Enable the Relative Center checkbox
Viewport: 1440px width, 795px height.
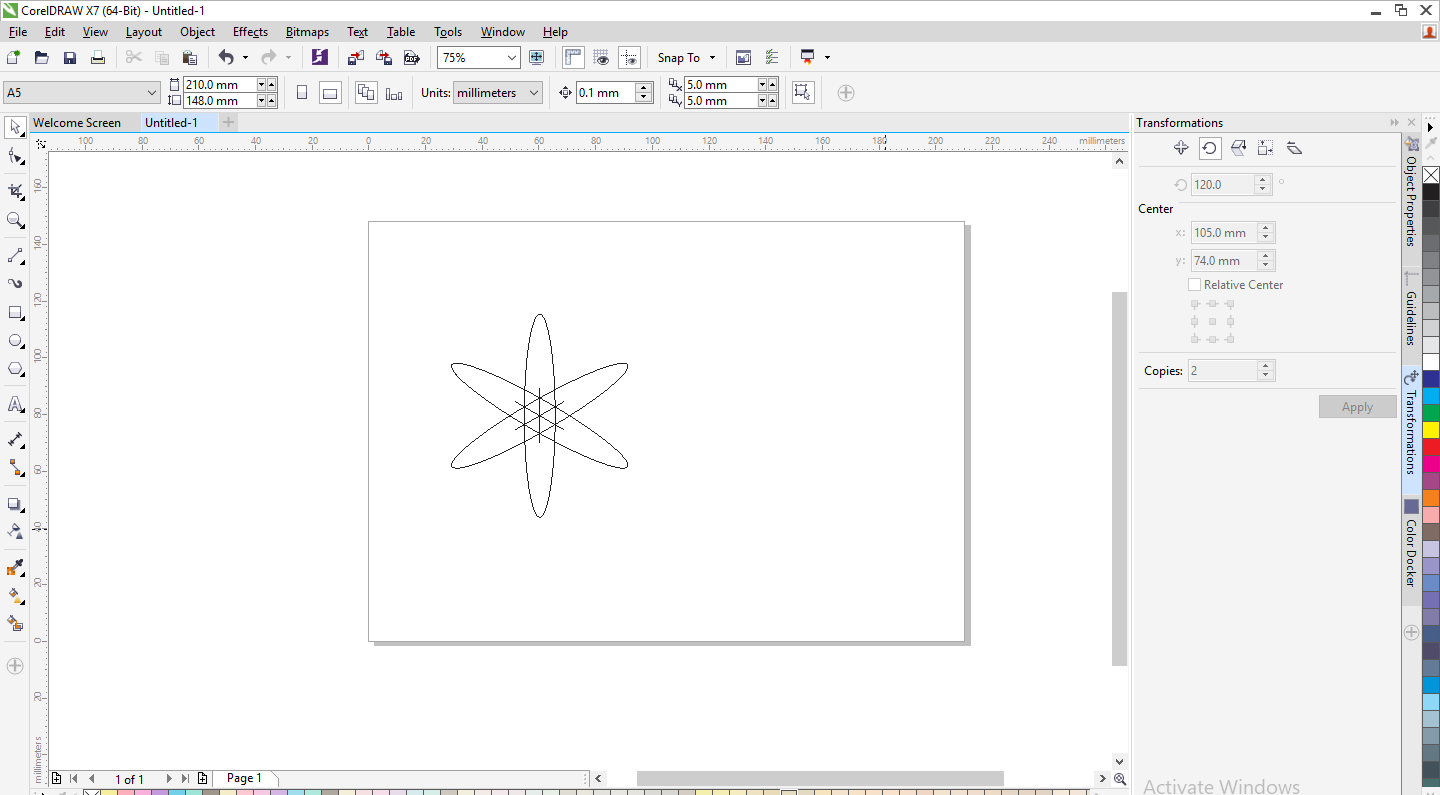(1194, 285)
